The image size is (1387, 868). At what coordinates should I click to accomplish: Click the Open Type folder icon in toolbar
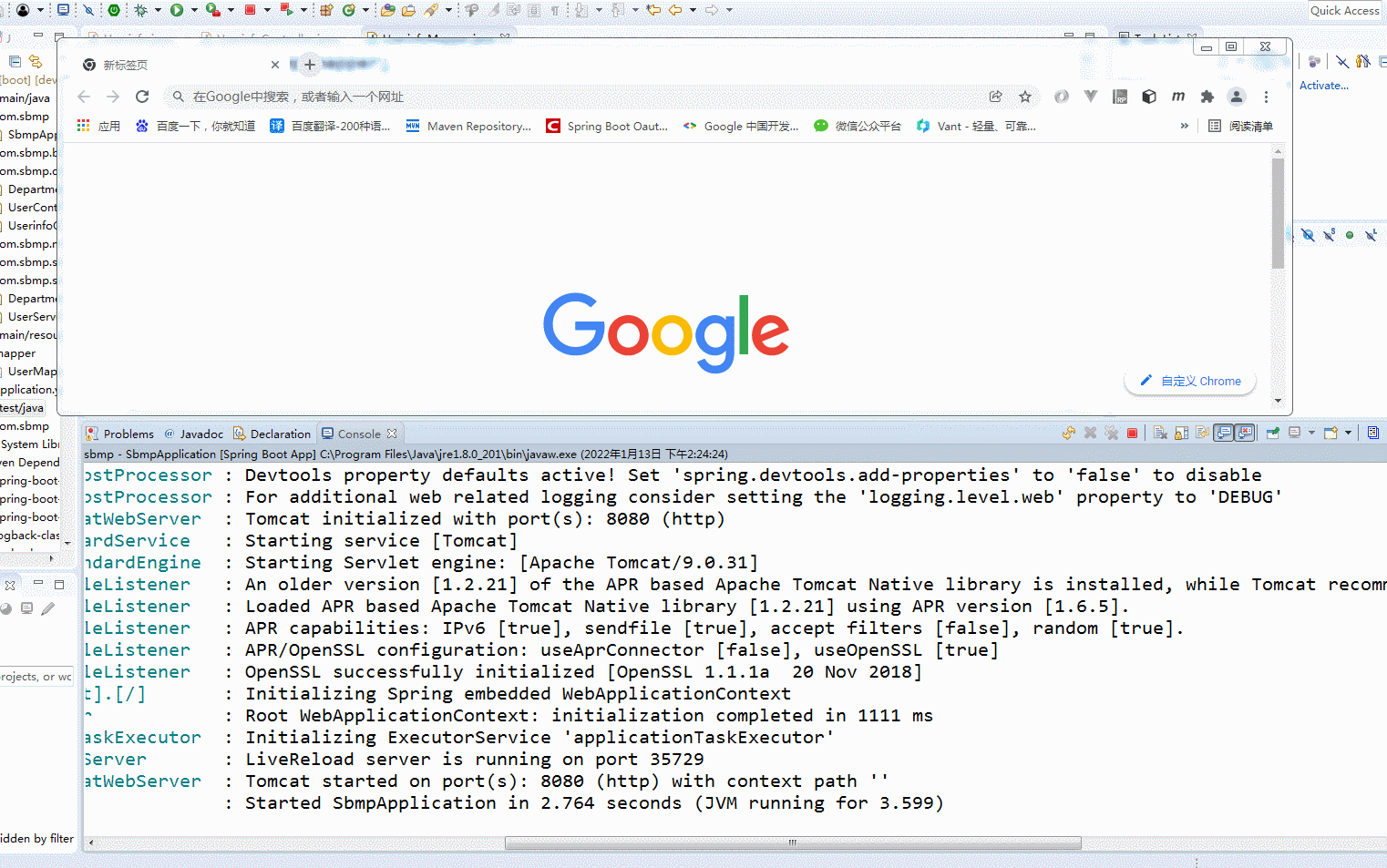388,10
